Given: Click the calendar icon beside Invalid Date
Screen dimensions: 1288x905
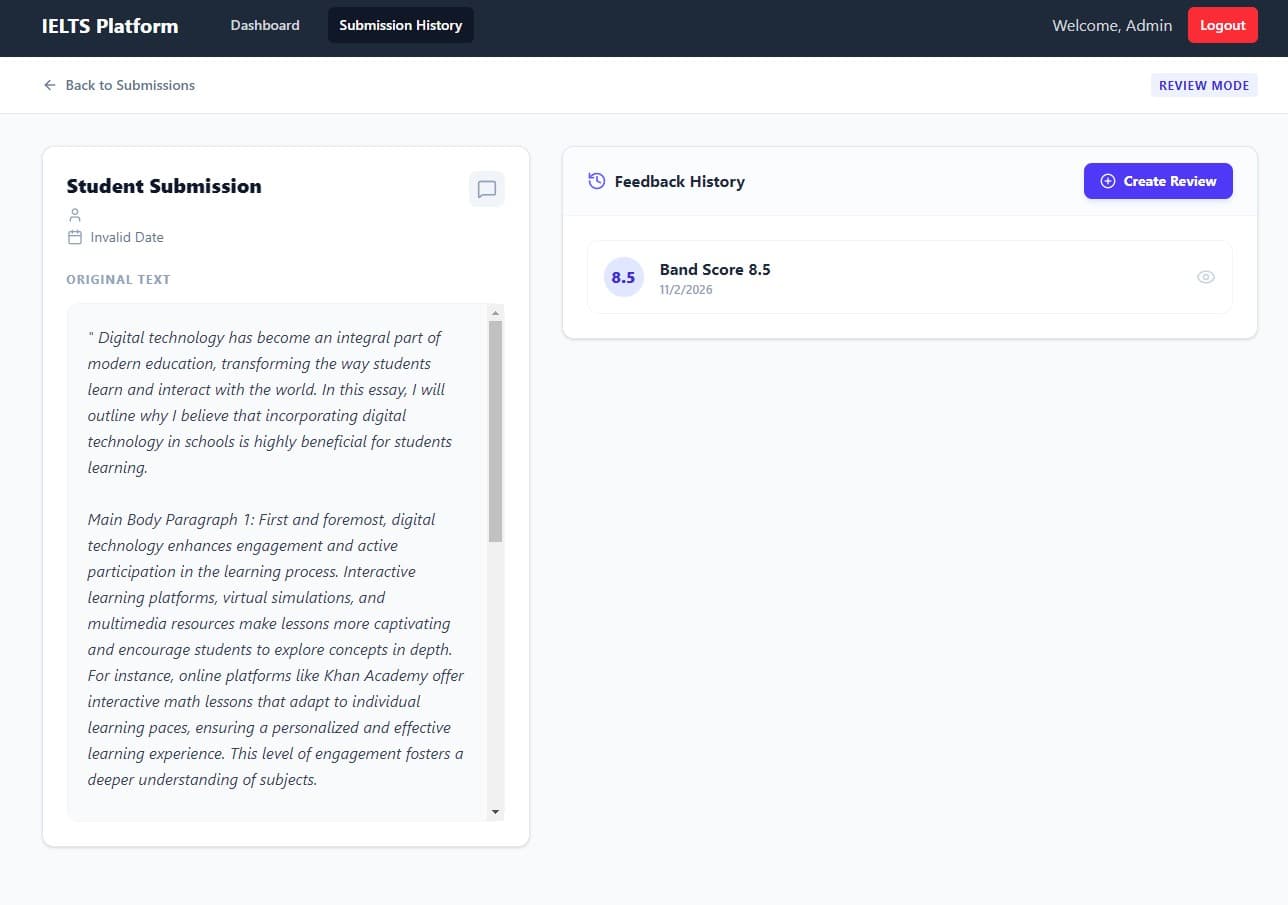Looking at the screenshot, I should coord(74,237).
